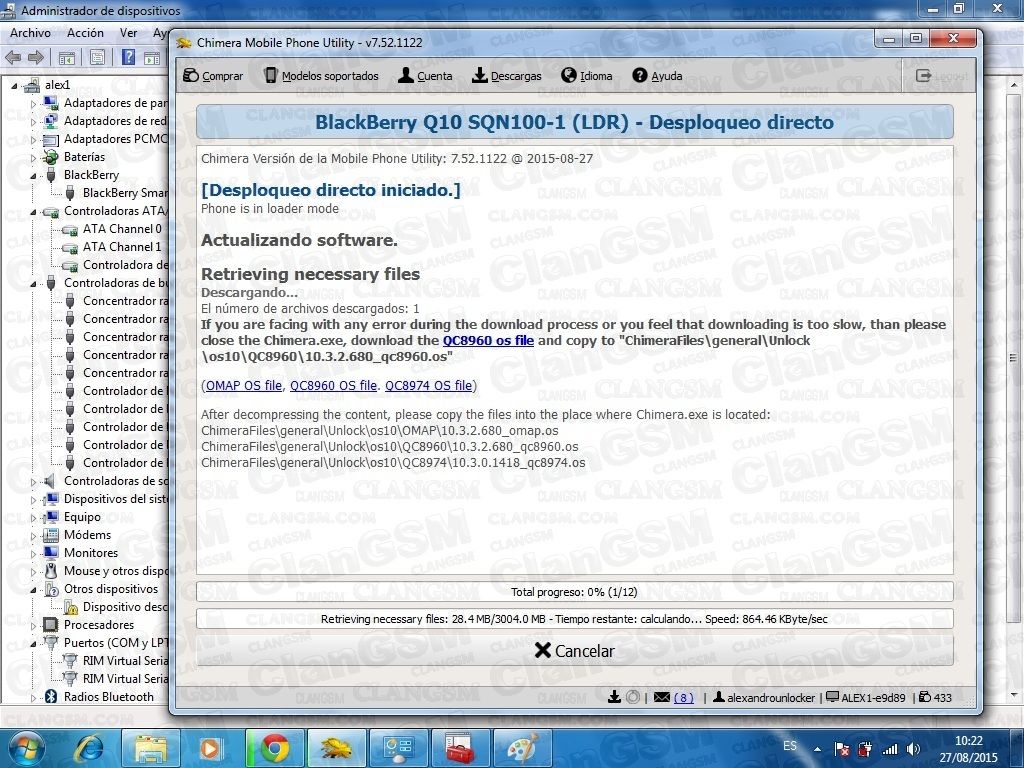1024x768 pixels.
Task: Open the red toolbox taskbar app
Action: pos(460,748)
